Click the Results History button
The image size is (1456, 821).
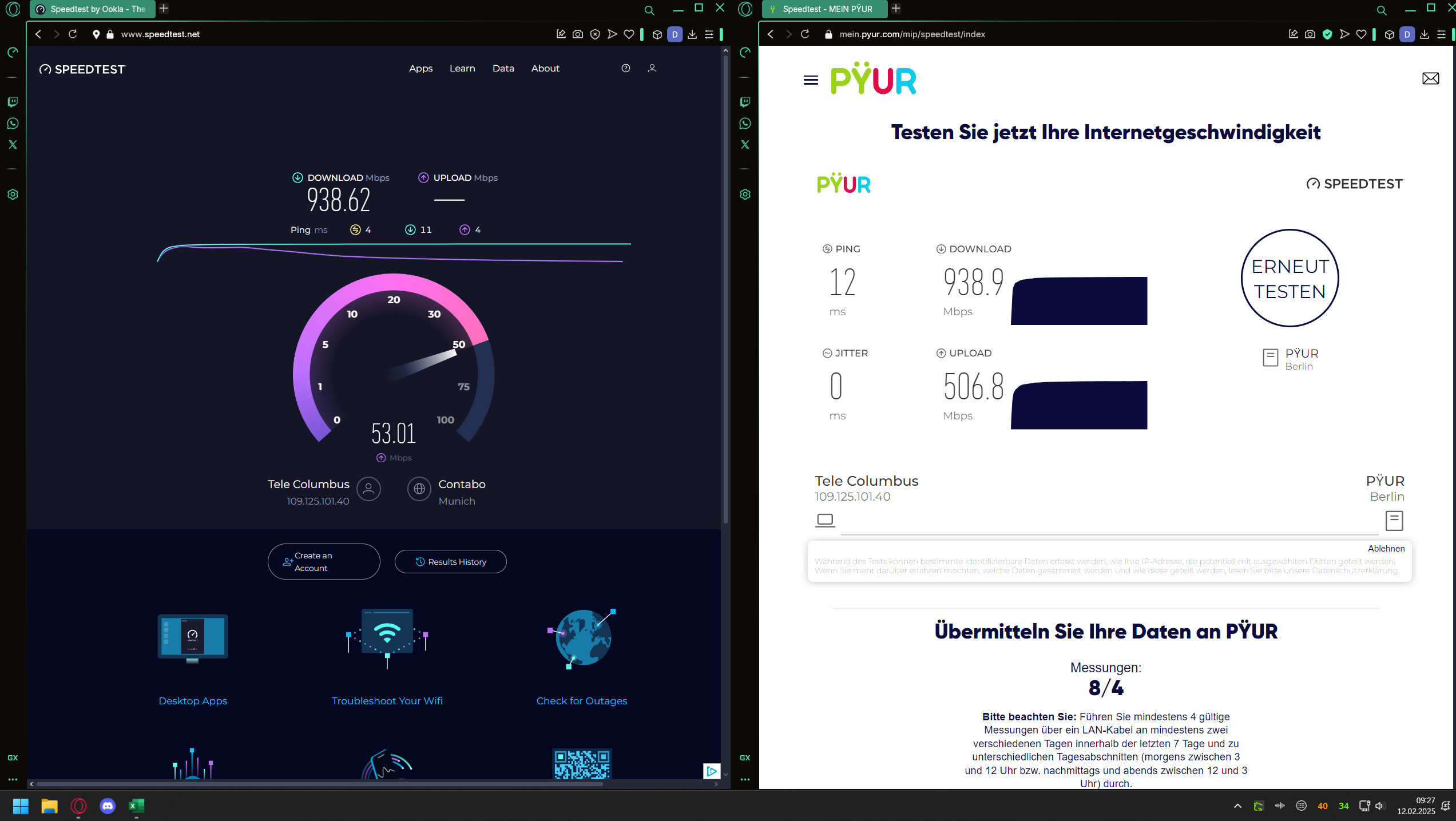point(450,562)
